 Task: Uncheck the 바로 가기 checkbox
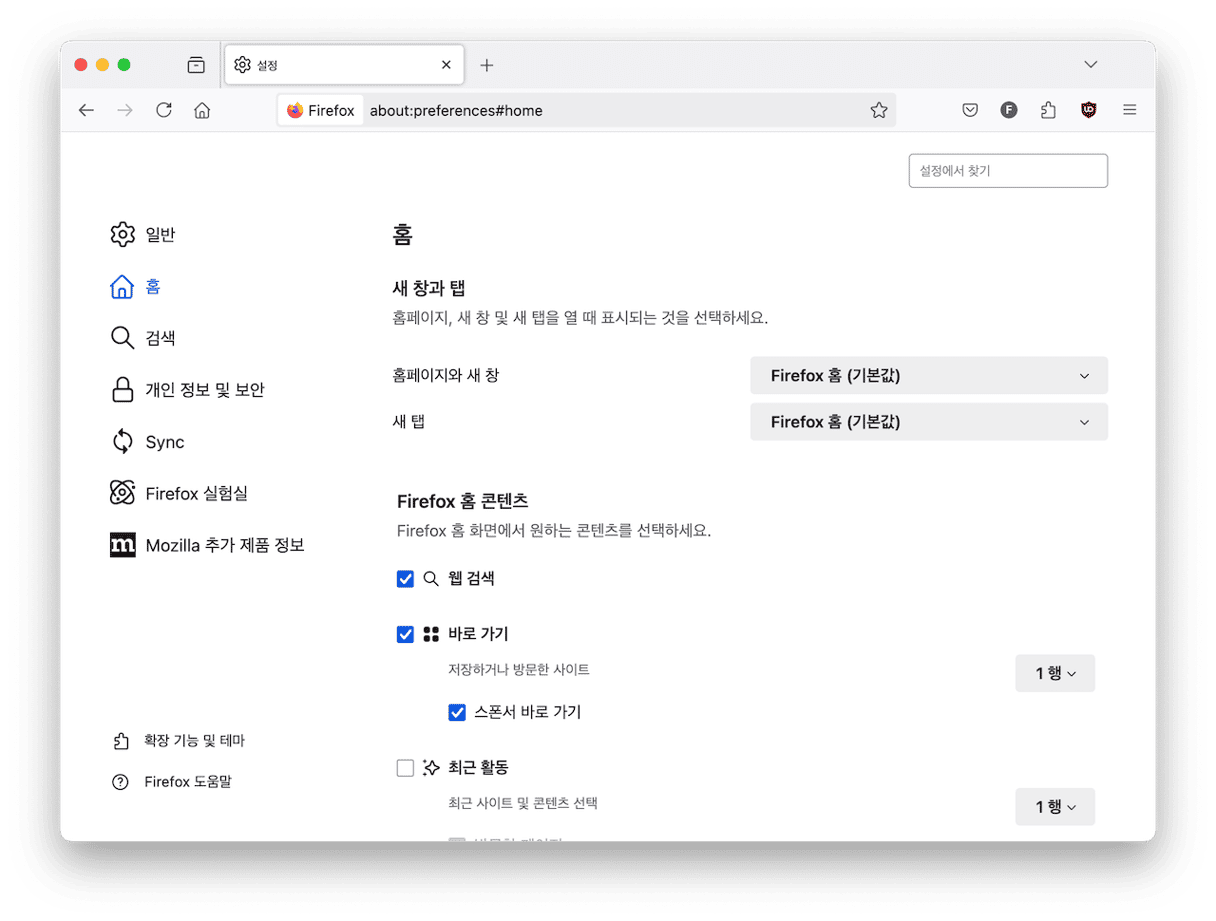[x=405, y=634]
